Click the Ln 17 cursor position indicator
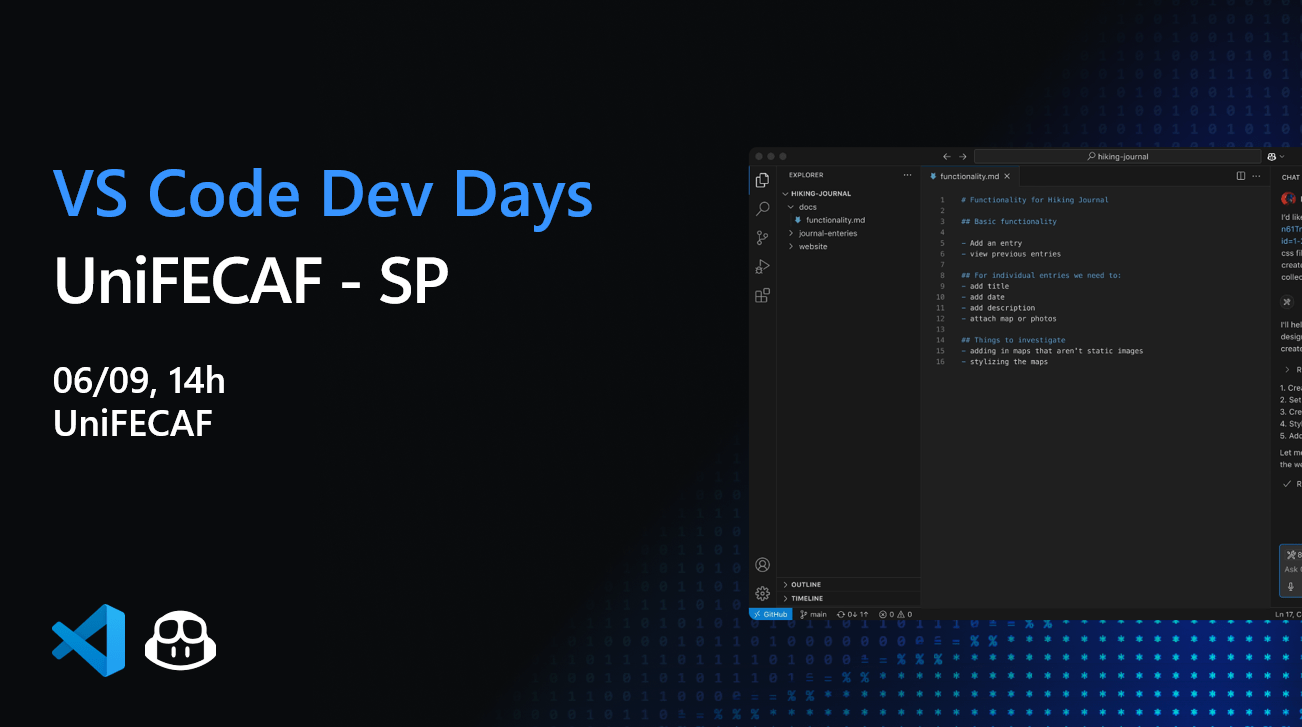This screenshot has width=1302, height=727. coord(1287,614)
